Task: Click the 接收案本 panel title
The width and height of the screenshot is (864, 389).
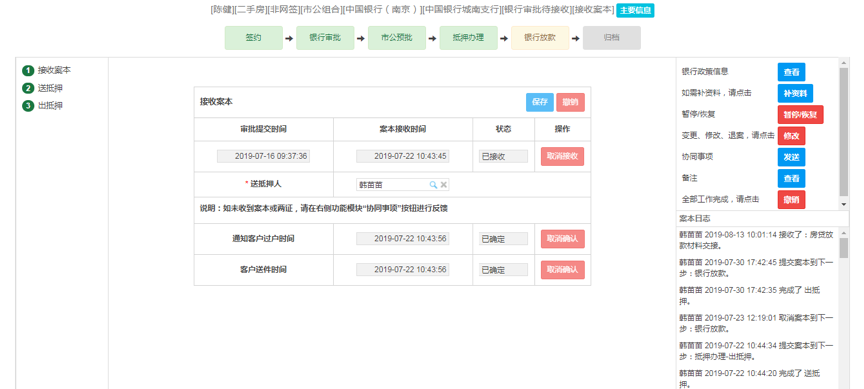Action: 216,102
